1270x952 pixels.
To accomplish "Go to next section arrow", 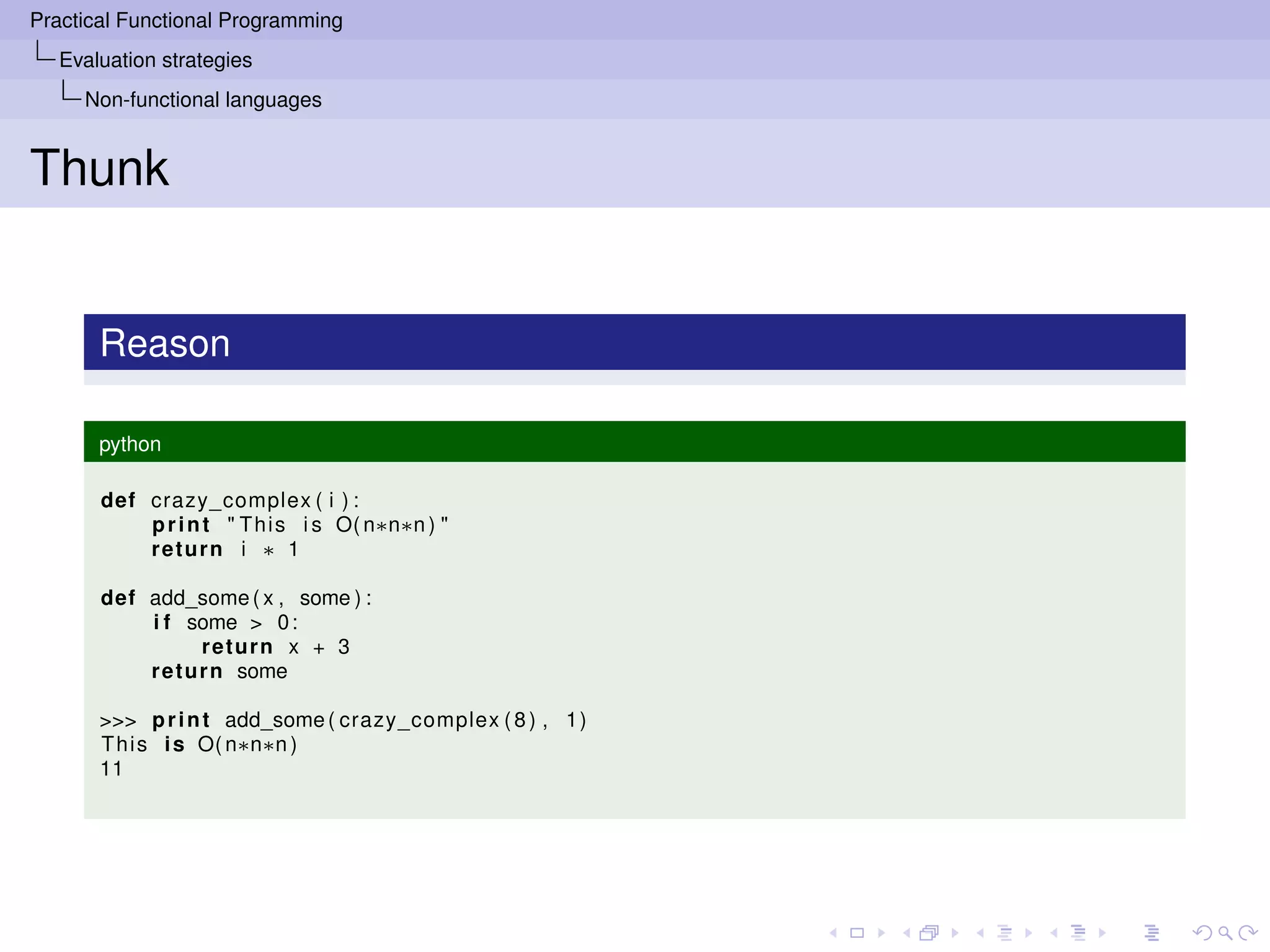I will click(1102, 933).
